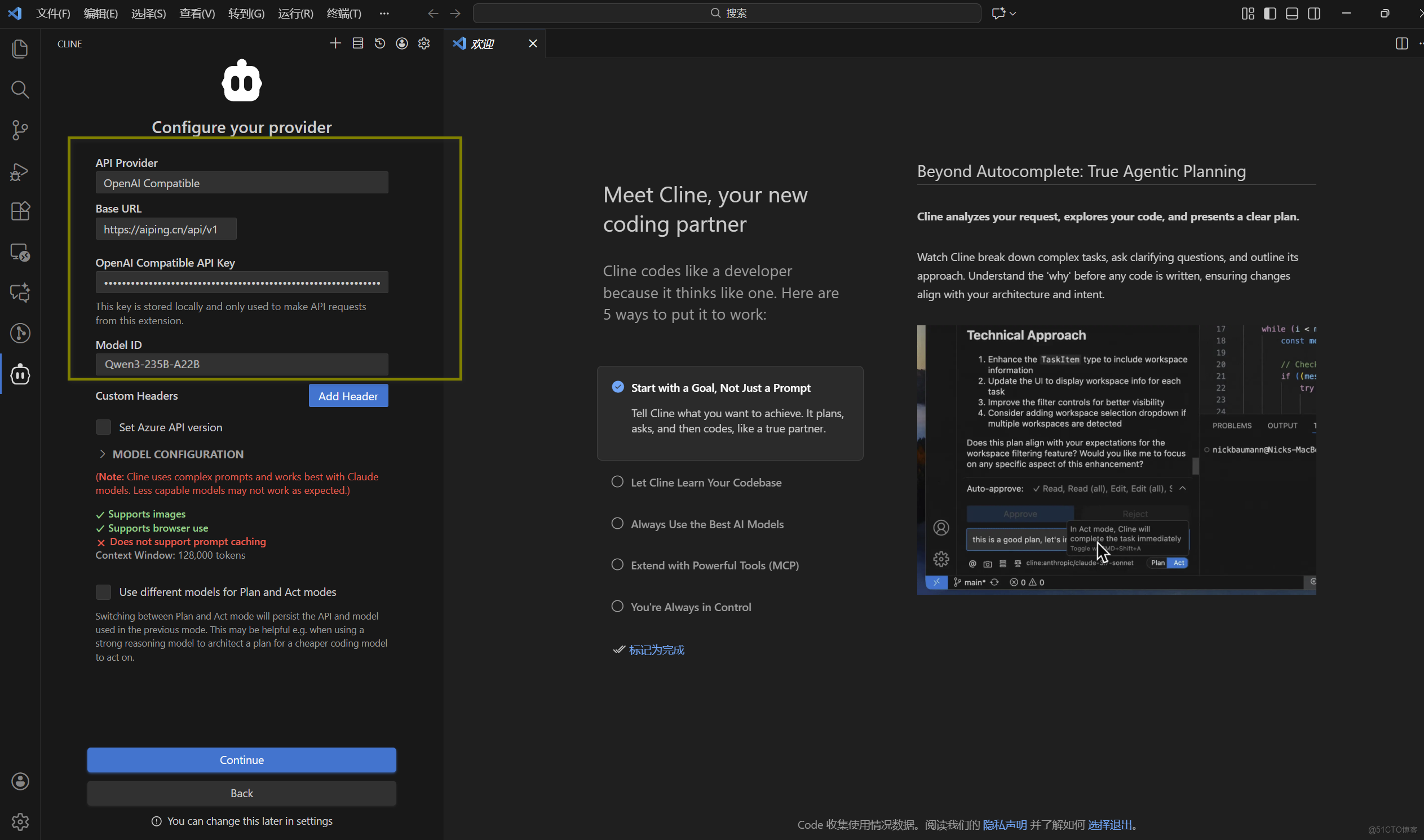The height and width of the screenshot is (840, 1424).
Task: Select Let Cline Learn Your Codebase step
Action: coord(706,482)
